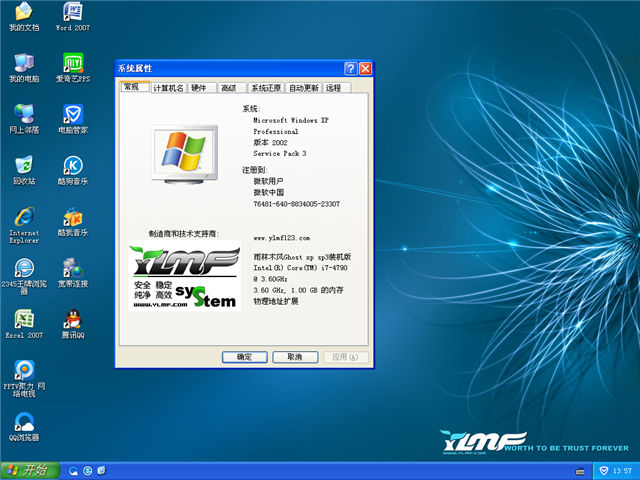Close the 系统属性 dialog
This screenshot has height=480, width=640.
click(365, 69)
